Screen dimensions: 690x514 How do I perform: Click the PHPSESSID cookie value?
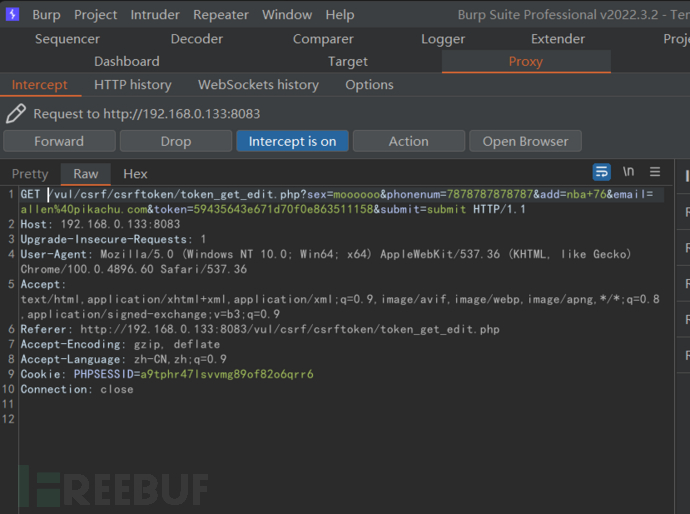pos(227,374)
